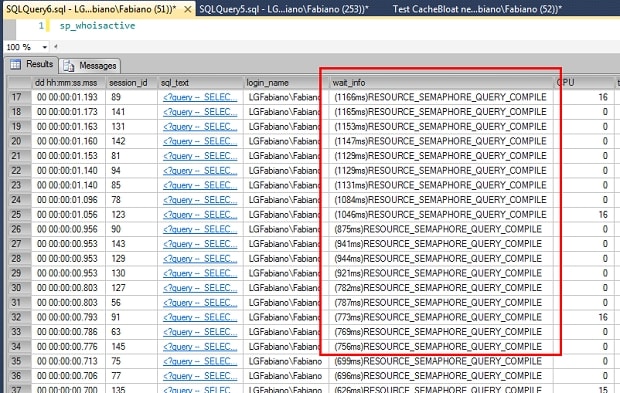Select row header 32
620x393 pixels.
[x=19, y=317]
